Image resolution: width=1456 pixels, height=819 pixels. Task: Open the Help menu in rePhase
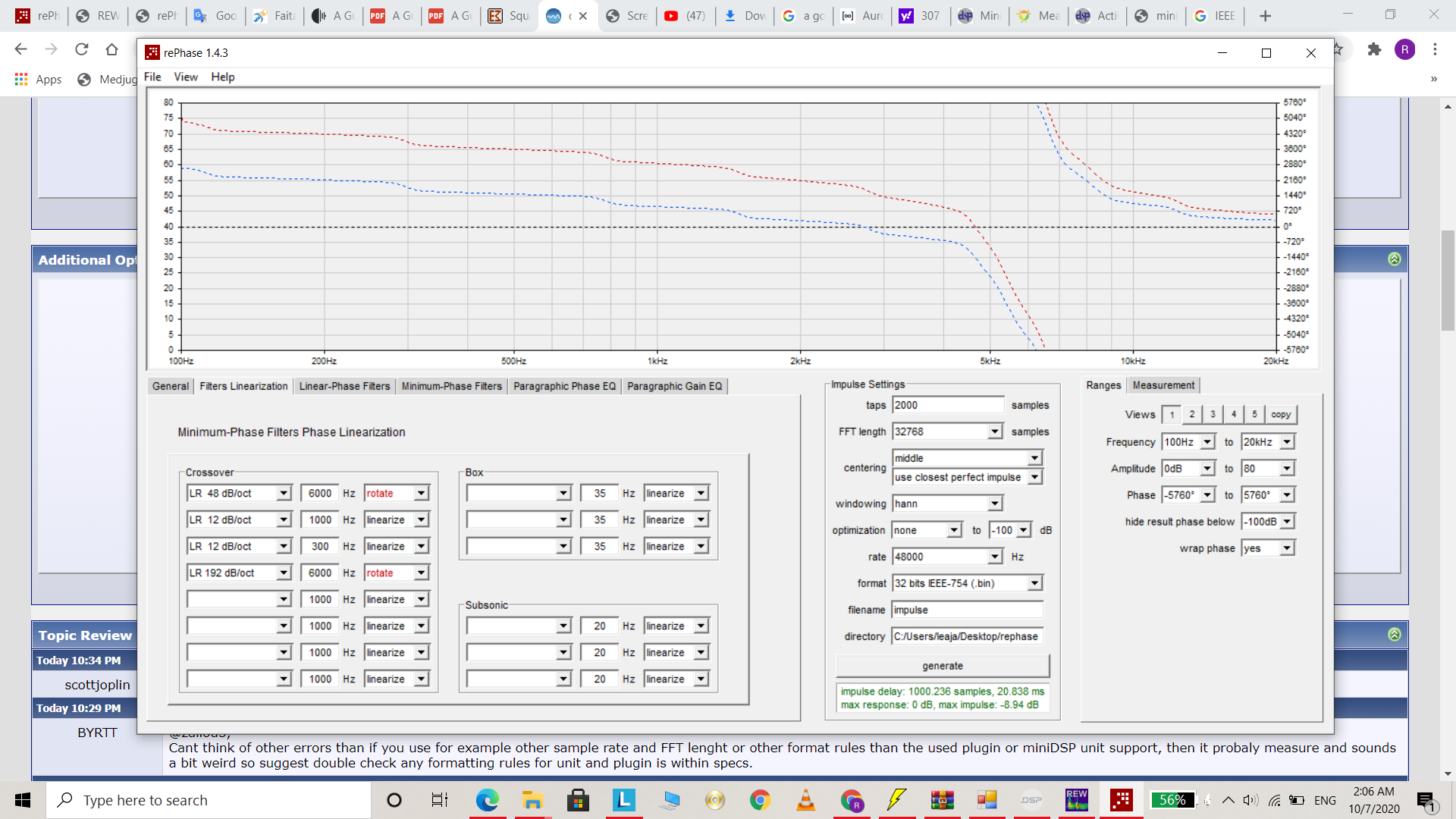222,77
